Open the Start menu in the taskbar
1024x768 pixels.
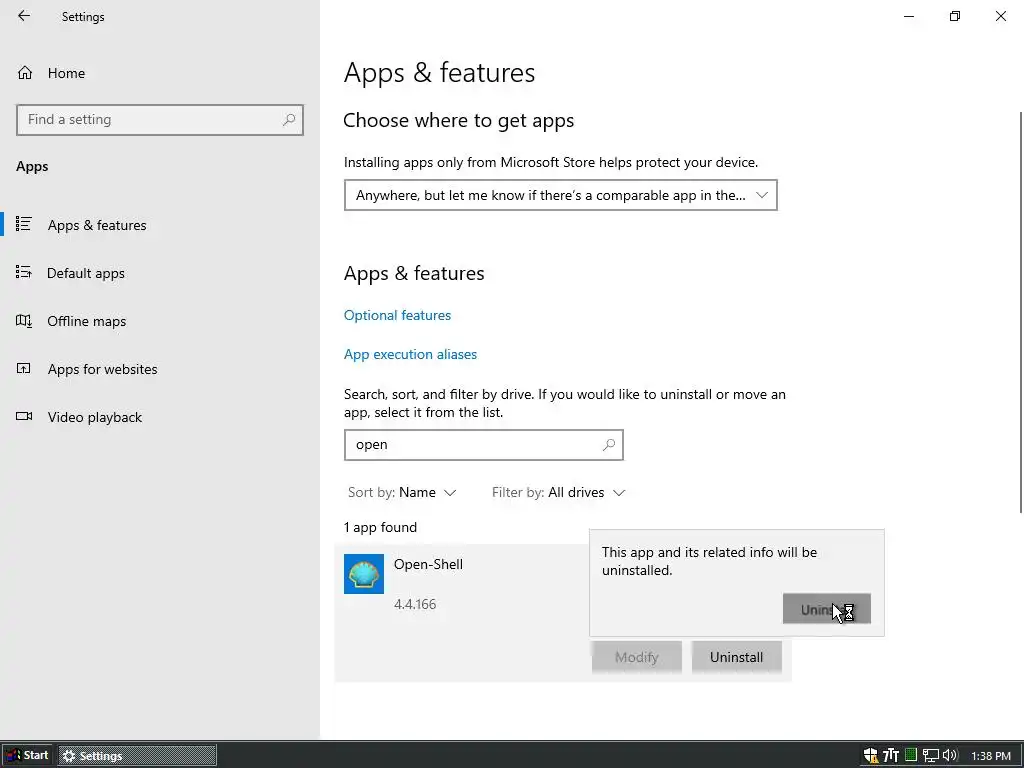pyautogui.click(x=28, y=755)
